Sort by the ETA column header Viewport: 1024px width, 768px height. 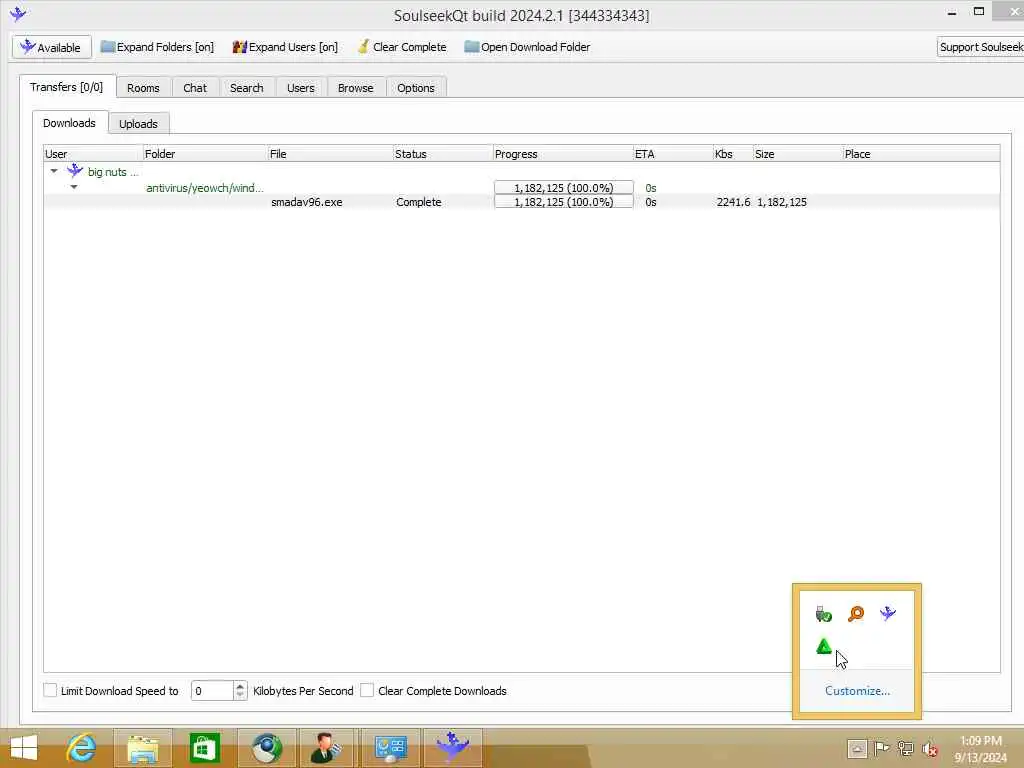coord(673,153)
